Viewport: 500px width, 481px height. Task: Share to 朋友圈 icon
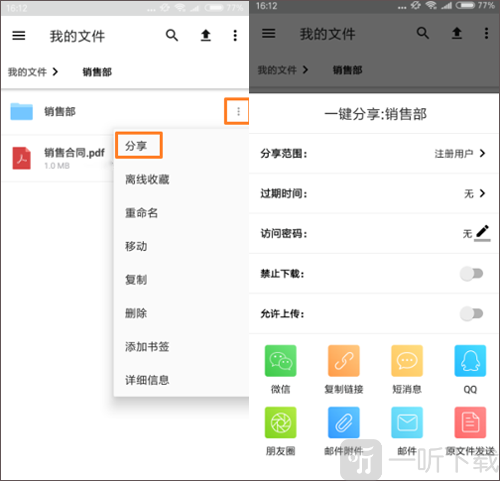click(280, 422)
